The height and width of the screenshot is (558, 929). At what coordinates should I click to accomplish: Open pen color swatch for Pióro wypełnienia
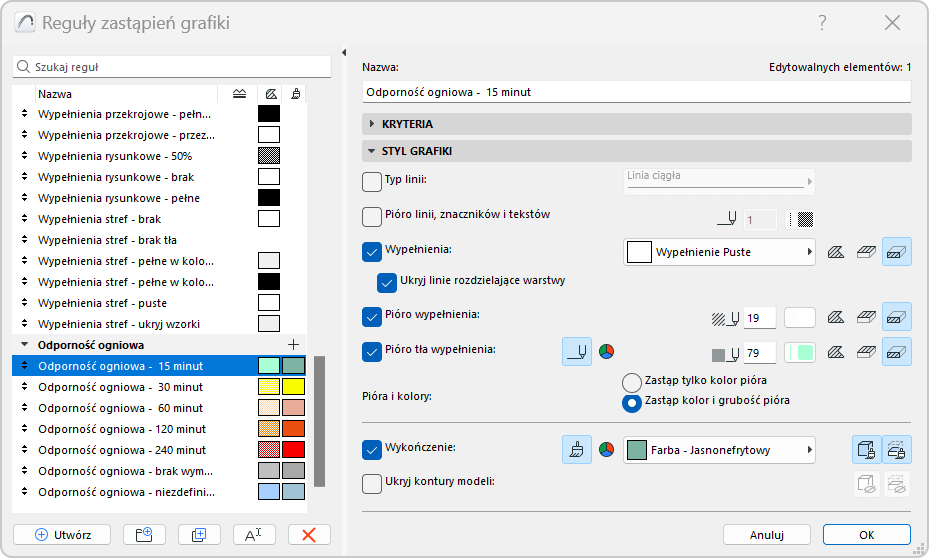(x=800, y=318)
